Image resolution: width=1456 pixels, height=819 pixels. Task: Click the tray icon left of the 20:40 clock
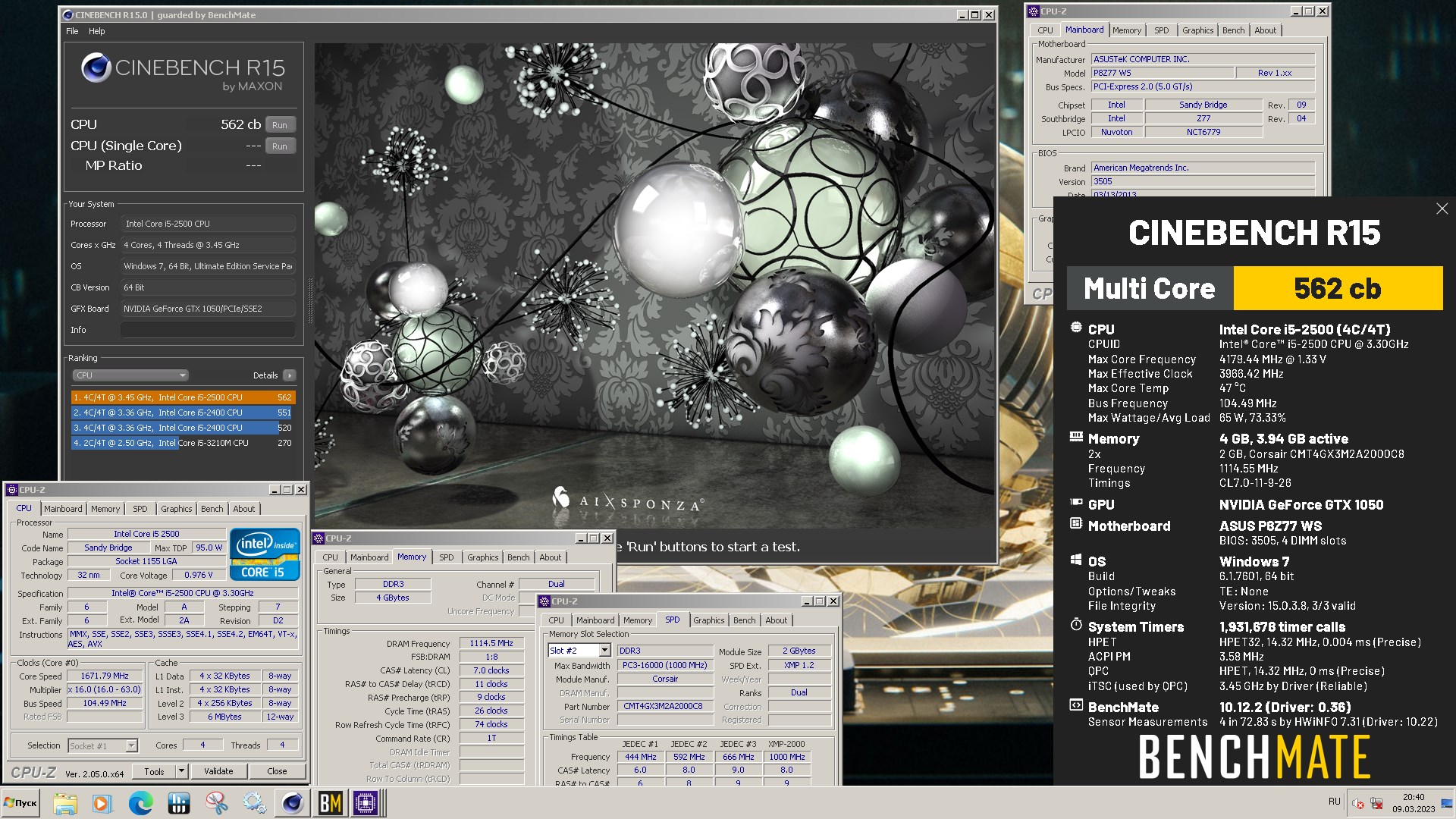coord(1376,803)
